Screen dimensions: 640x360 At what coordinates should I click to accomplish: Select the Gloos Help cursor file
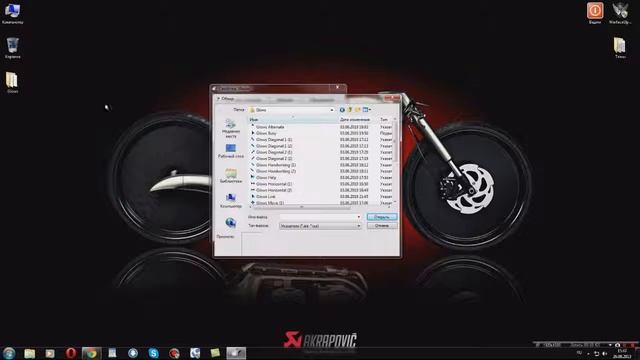tap(266, 178)
